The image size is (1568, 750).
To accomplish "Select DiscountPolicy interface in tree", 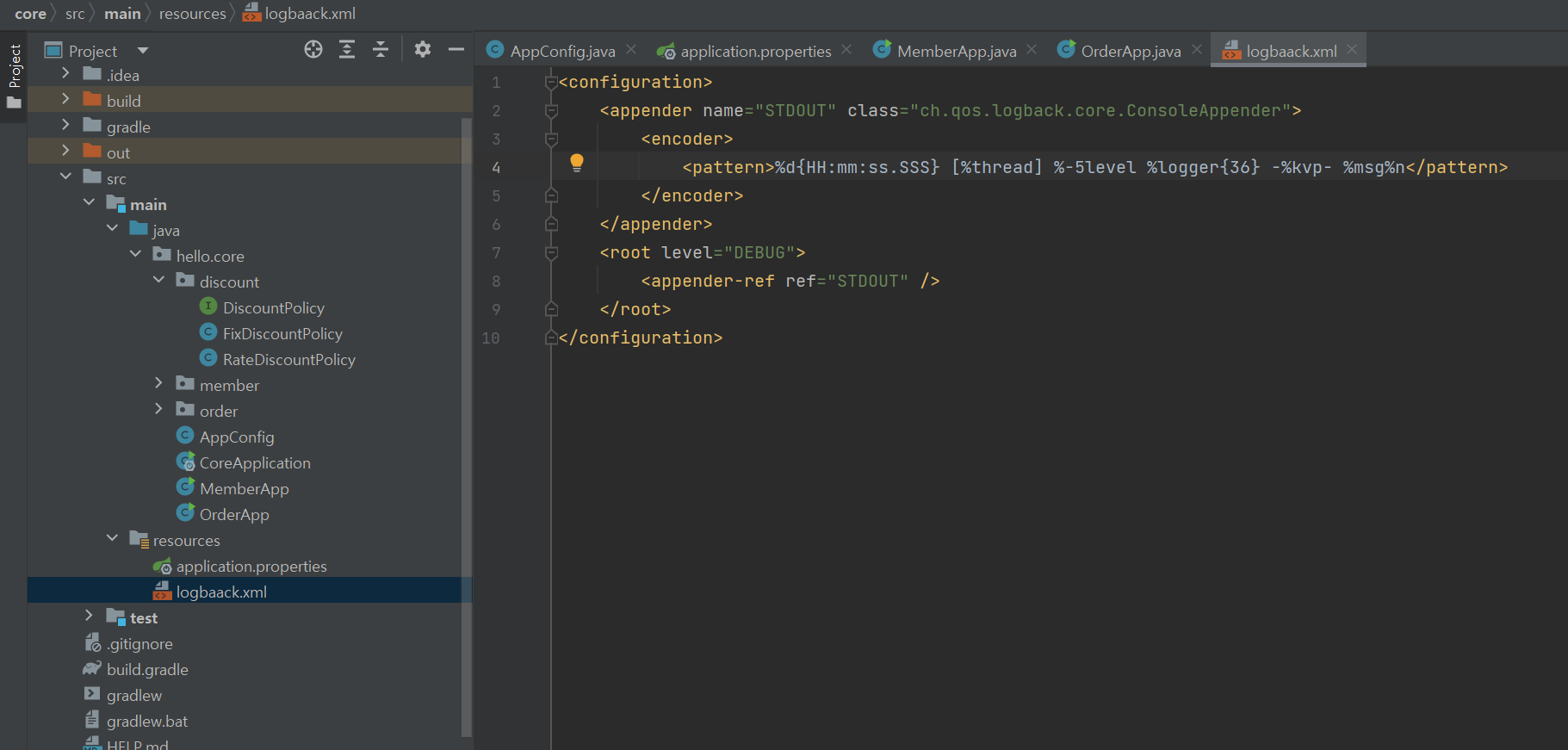I will 273,307.
